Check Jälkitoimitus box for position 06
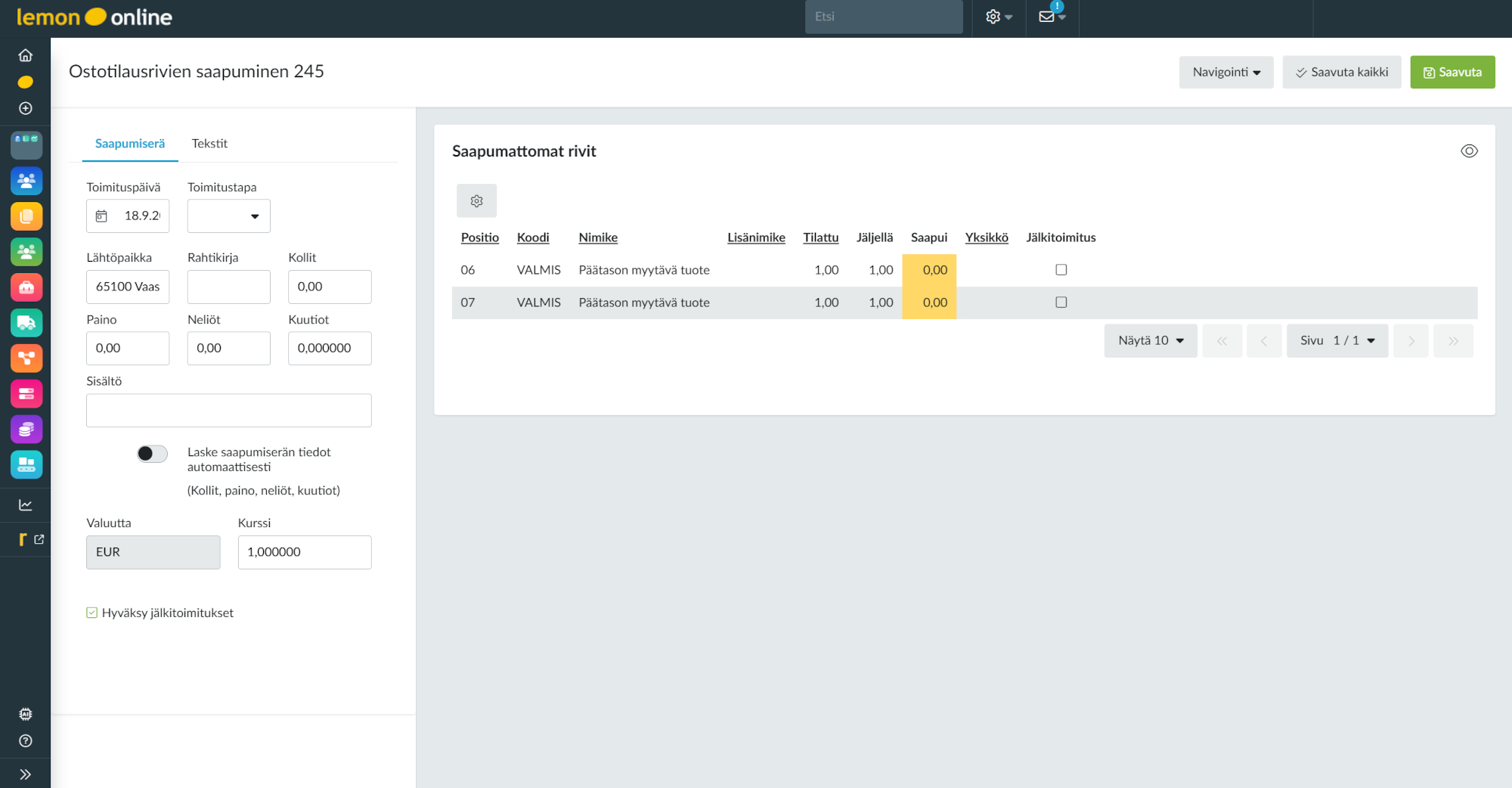 (1061, 270)
